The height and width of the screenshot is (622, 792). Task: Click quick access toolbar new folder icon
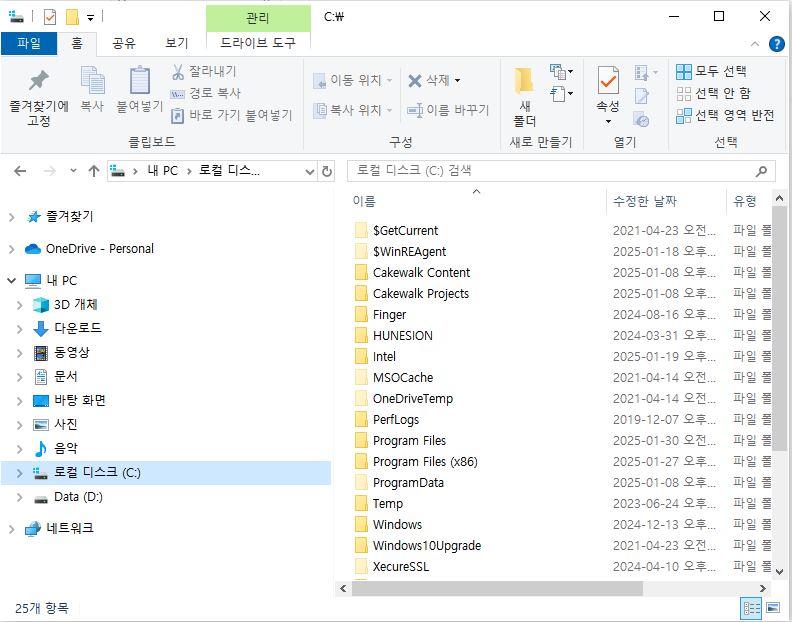(x=72, y=18)
